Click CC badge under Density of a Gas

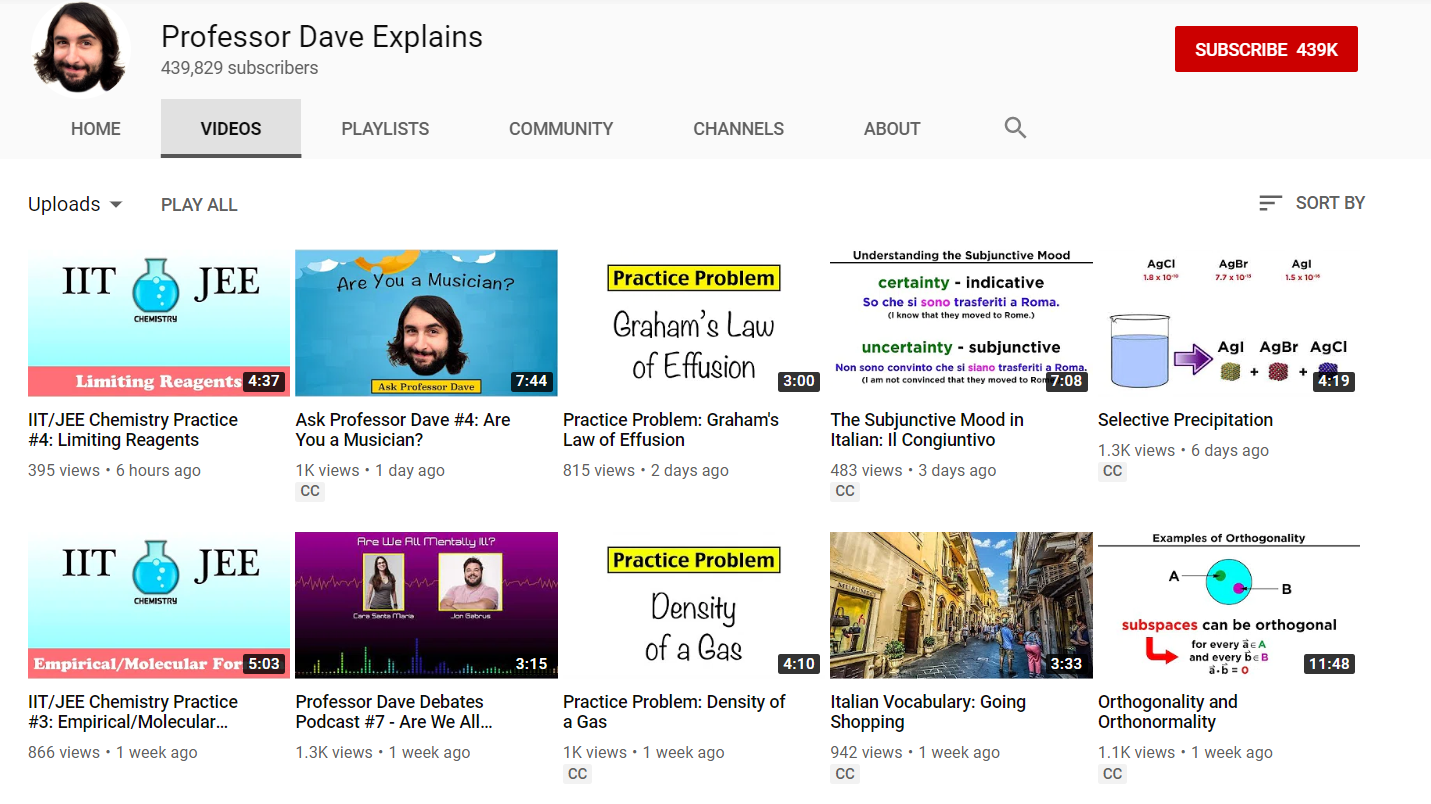click(x=577, y=773)
